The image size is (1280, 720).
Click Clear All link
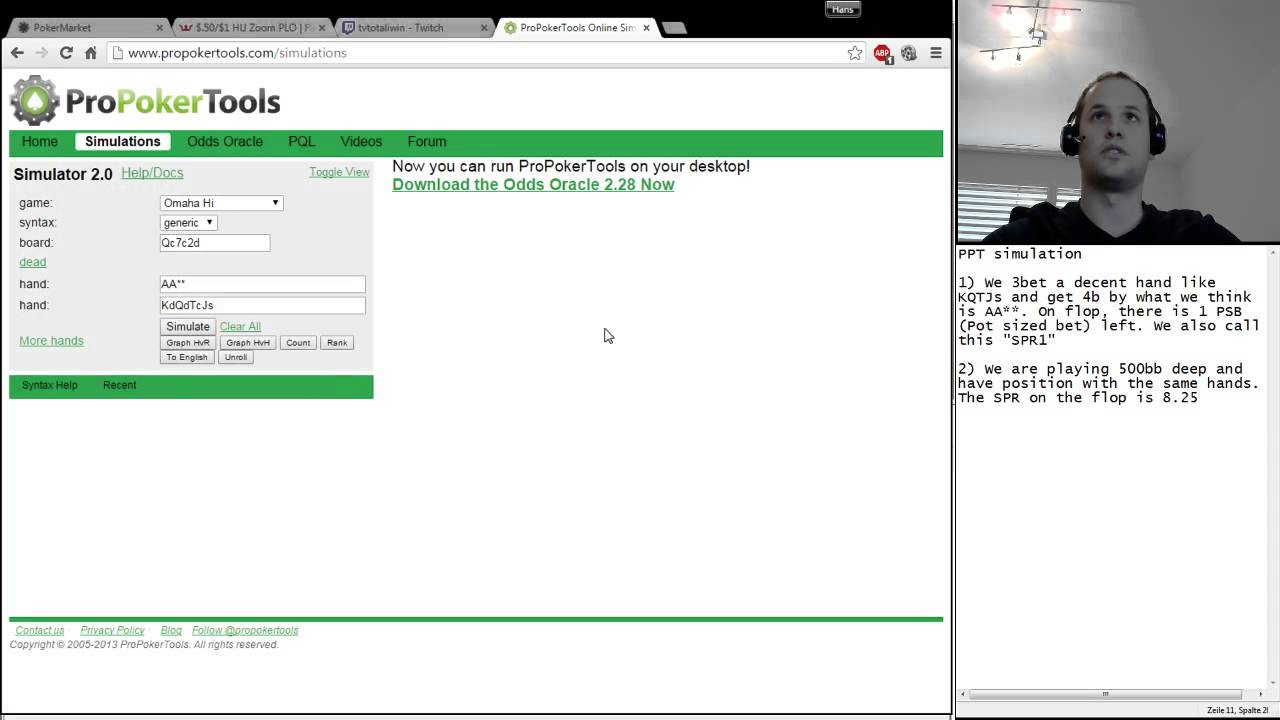pos(240,327)
